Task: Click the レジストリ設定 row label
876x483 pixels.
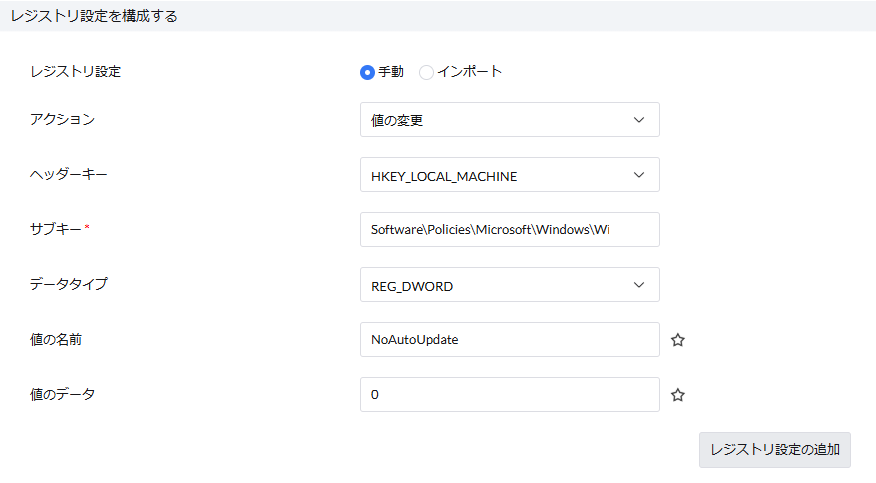Action: tap(76, 72)
